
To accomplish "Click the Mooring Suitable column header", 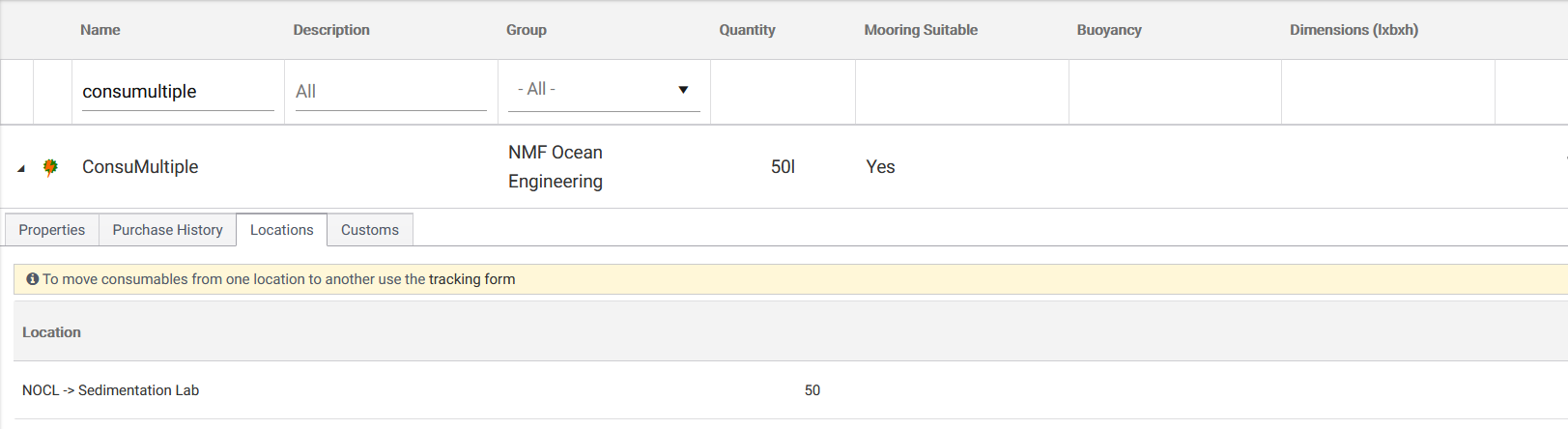I will (921, 30).
